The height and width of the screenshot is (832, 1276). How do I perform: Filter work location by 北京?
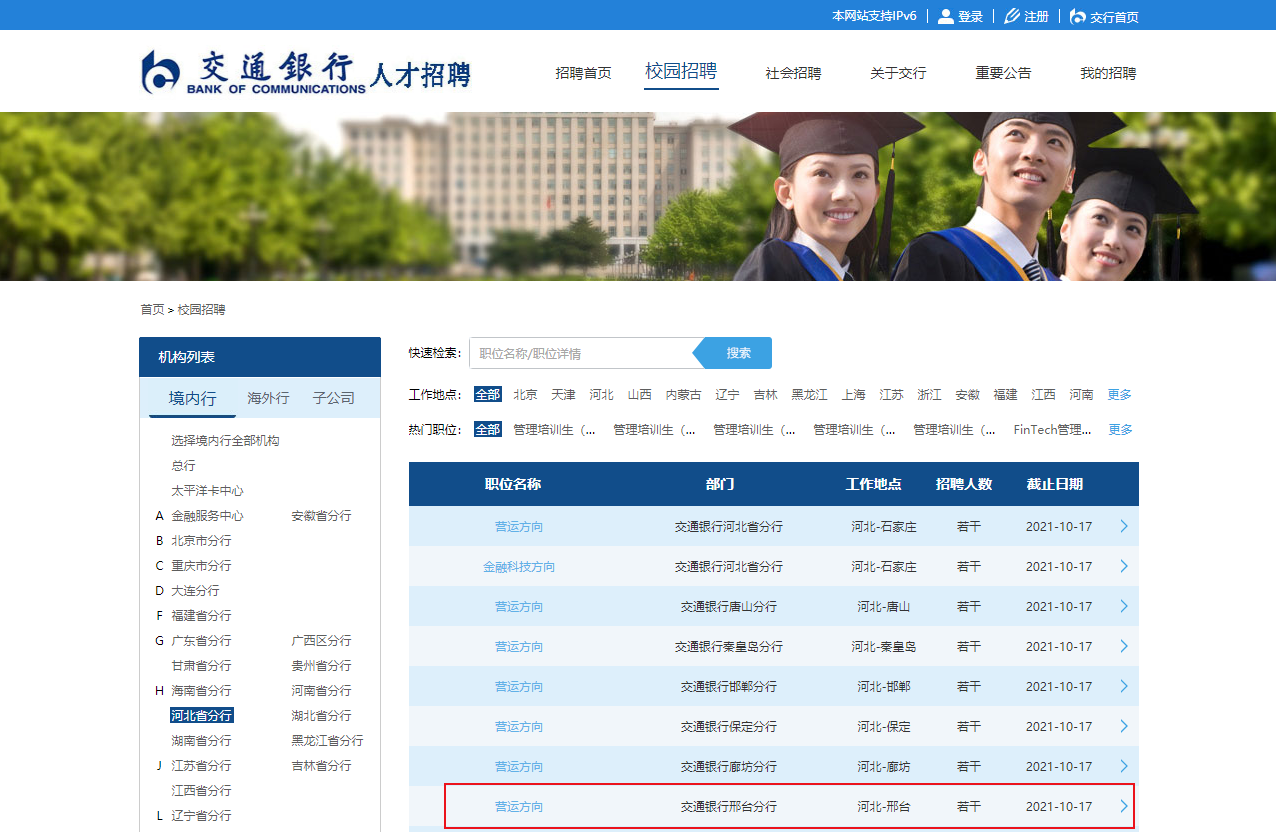click(525, 395)
